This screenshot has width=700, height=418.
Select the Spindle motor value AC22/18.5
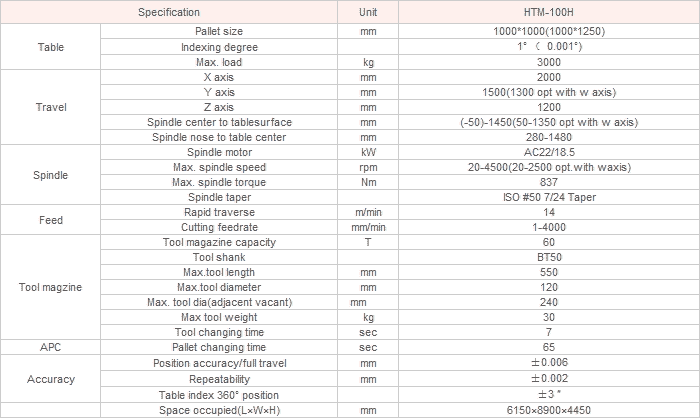(549, 152)
